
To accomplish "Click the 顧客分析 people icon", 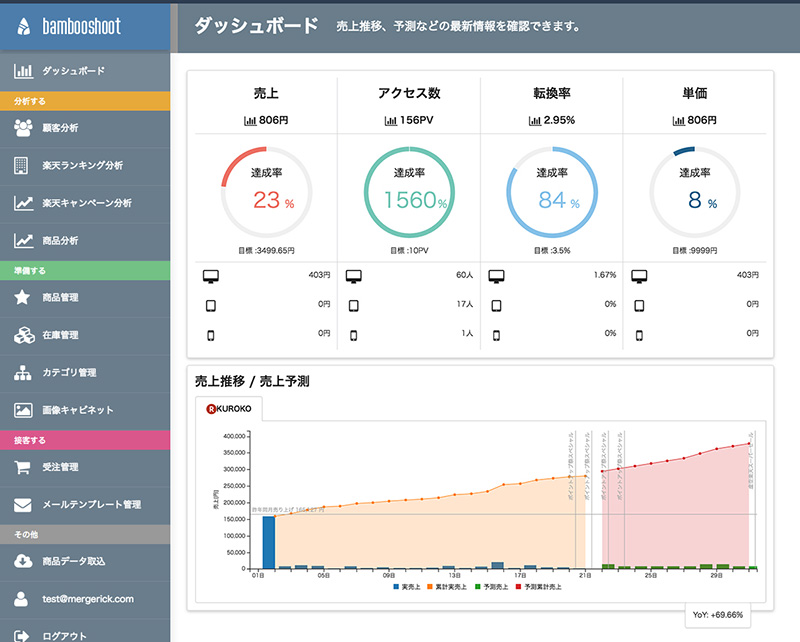I will [x=23, y=128].
